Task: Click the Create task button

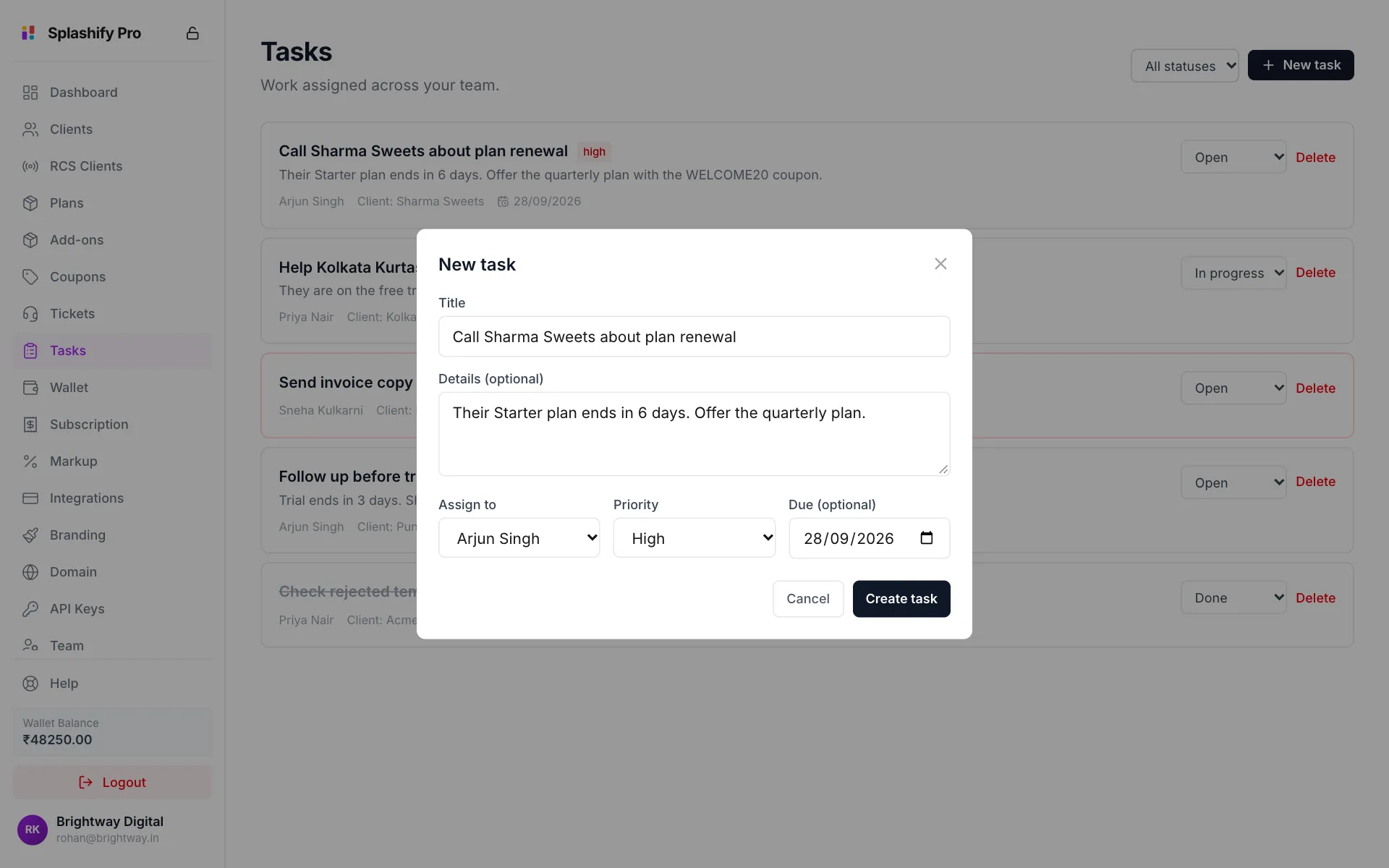Action: (x=901, y=599)
